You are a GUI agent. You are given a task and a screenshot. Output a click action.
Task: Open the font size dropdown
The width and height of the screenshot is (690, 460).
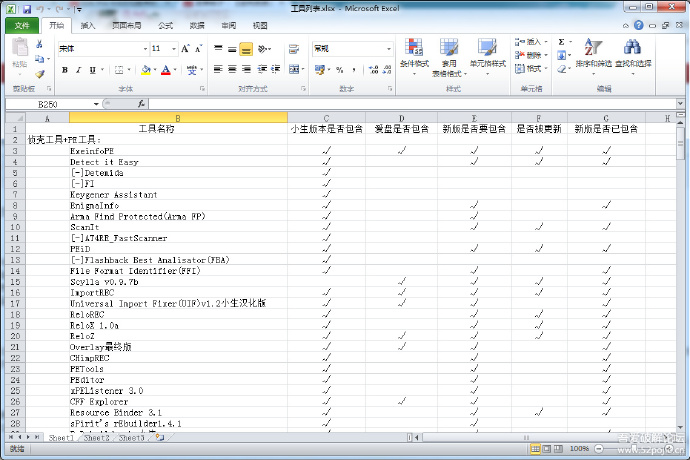click(174, 49)
